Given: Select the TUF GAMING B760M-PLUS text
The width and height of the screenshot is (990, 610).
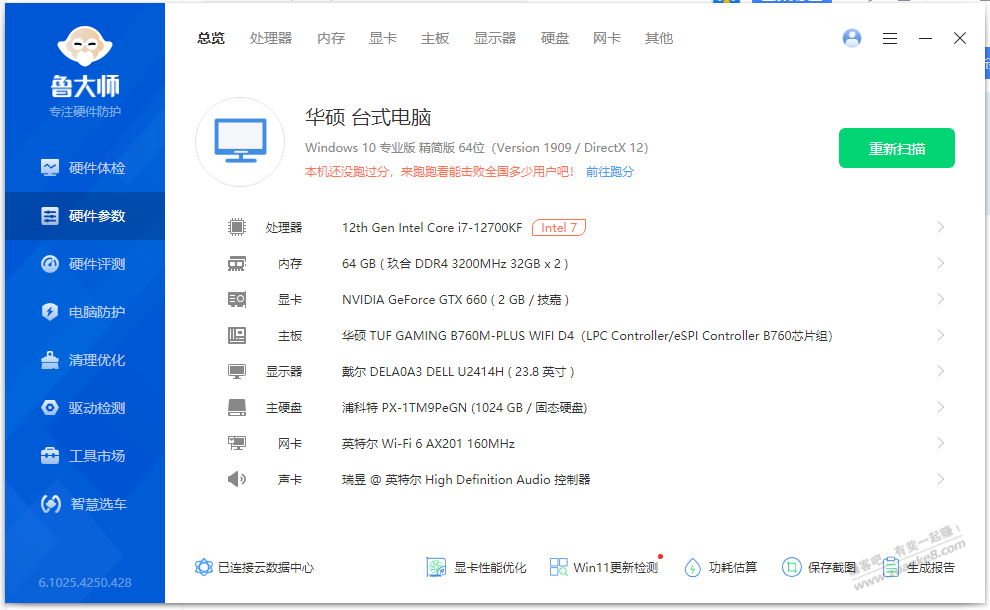Looking at the screenshot, I should click(587, 336).
